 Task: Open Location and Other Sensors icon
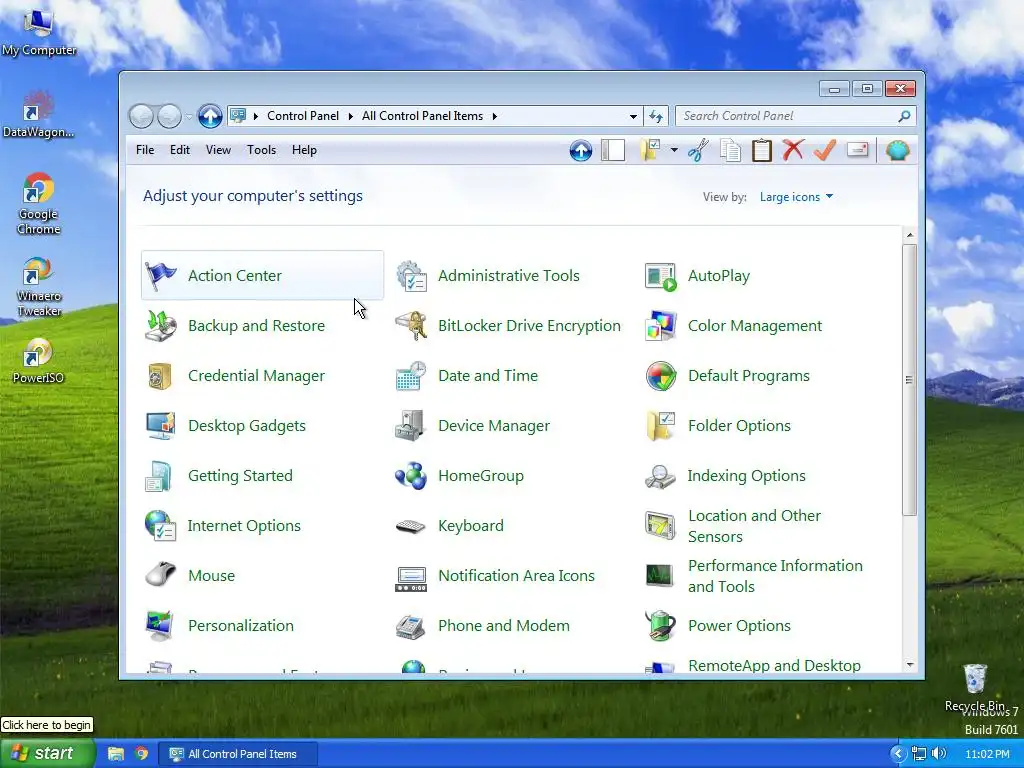click(x=660, y=526)
